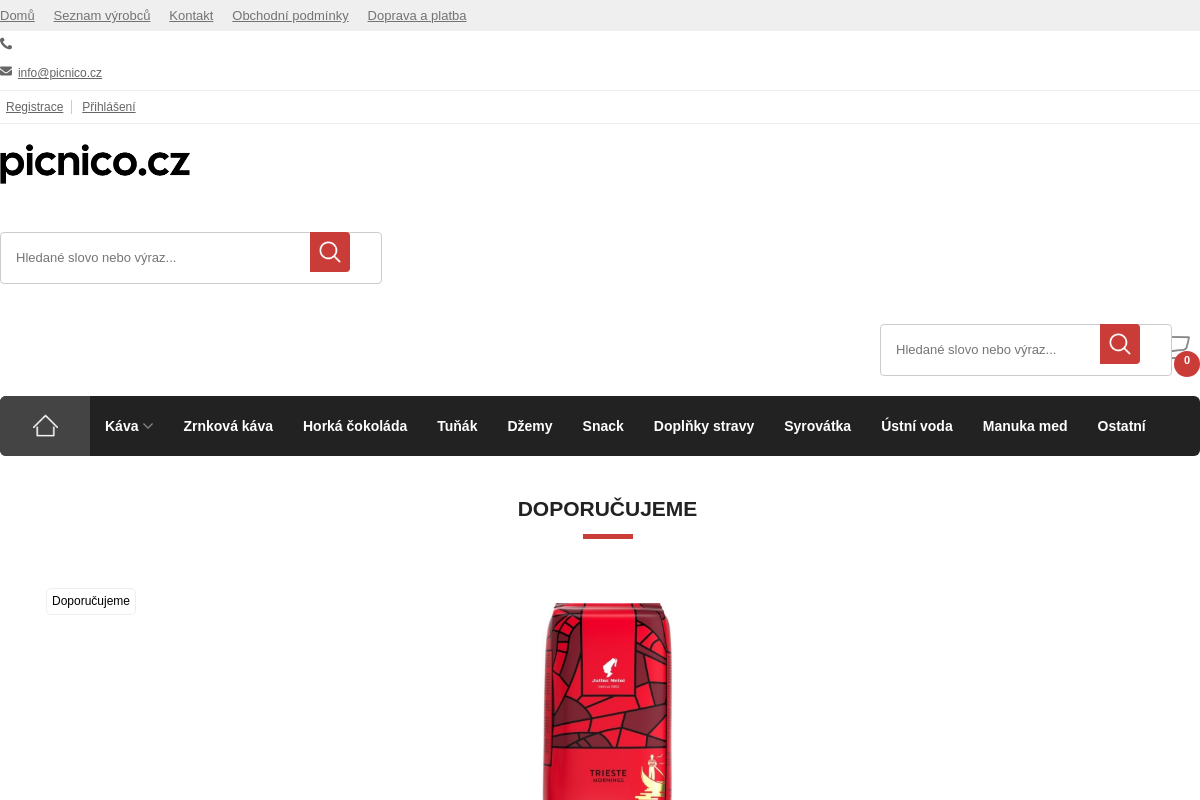This screenshot has width=1200, height=800.
Task: Click the right search magnifier button
Action: coord(1120,344)
